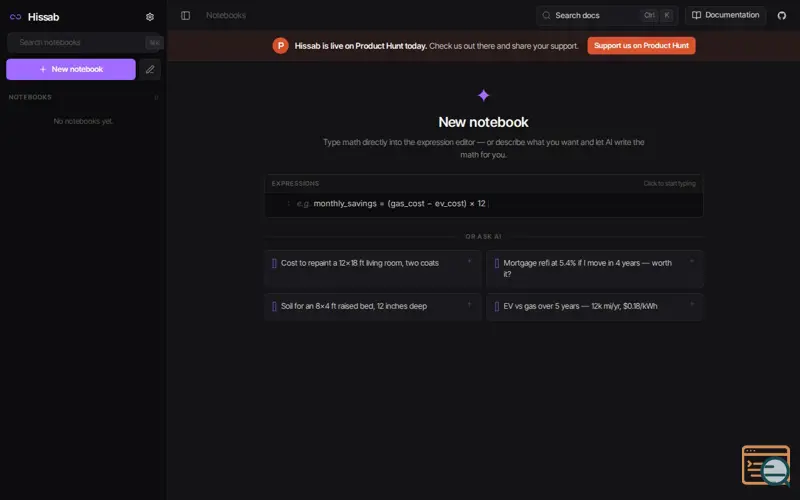Viewport: 800px width, 500px height.
Task: Click the arrow on the Soil raised bed card
Action: (x=469, y=305)
